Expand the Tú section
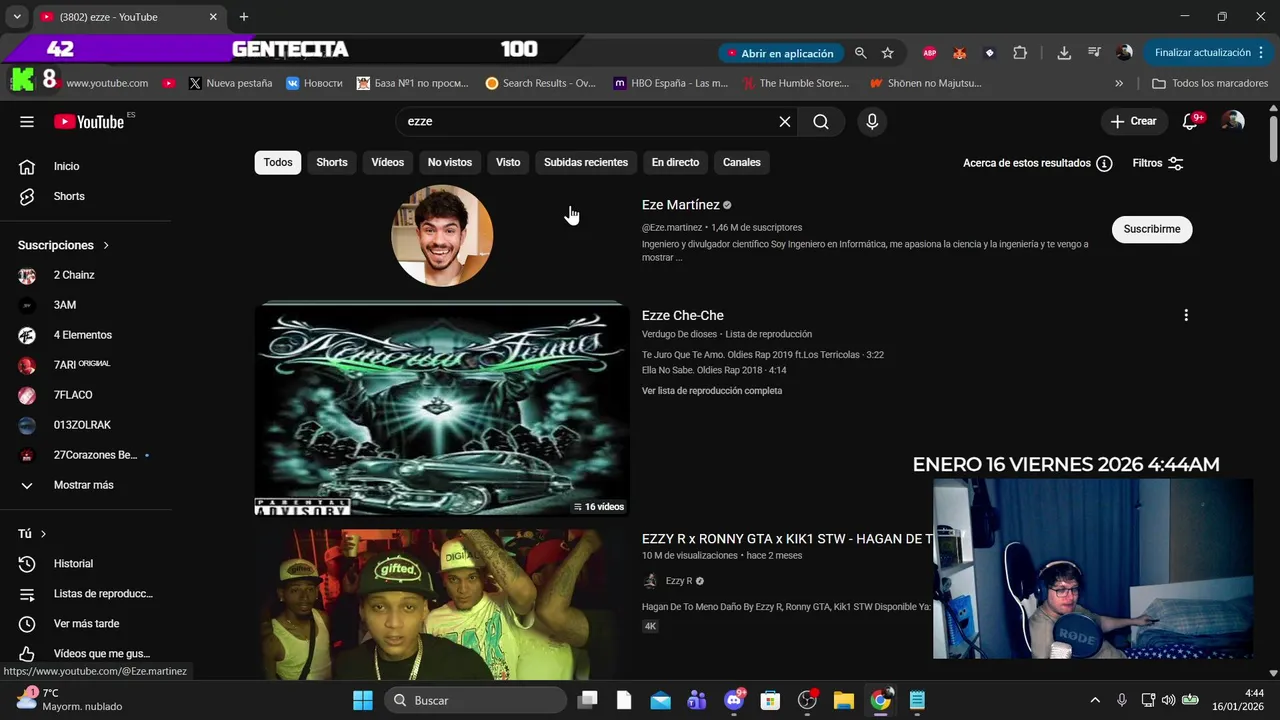 [x=34, y=534]
